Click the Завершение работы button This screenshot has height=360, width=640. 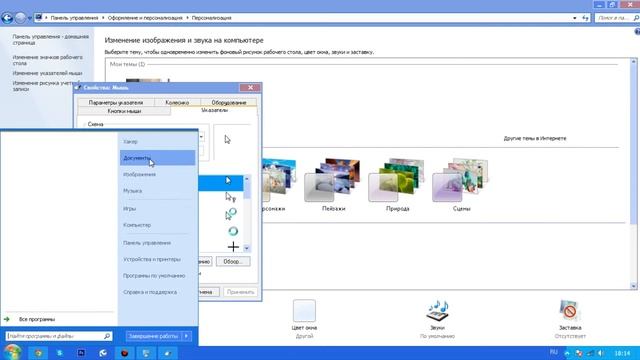pyautogui.click(x=153, y=336)
